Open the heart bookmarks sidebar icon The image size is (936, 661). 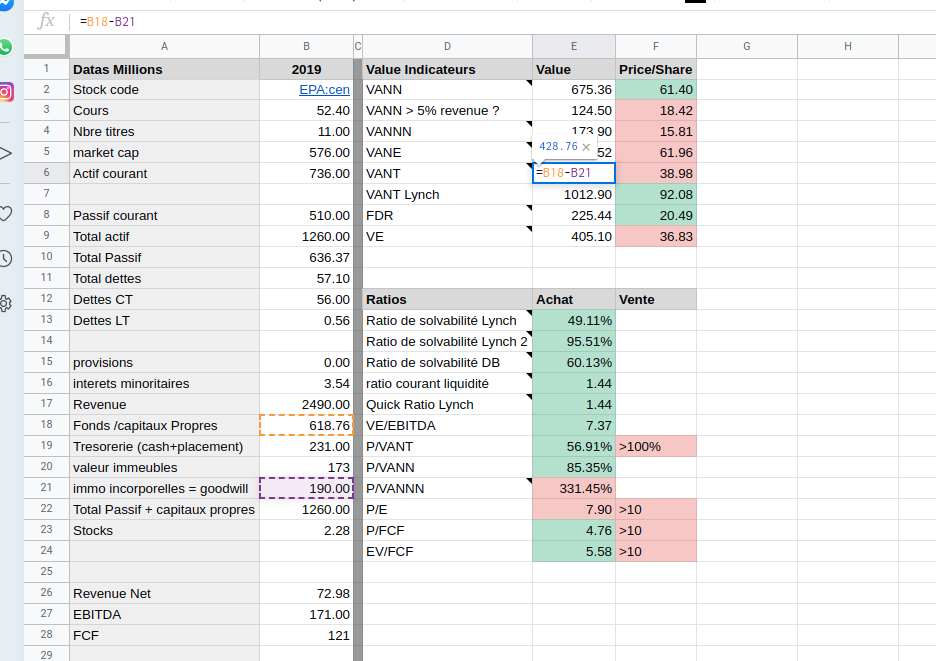tap(6, 213)
